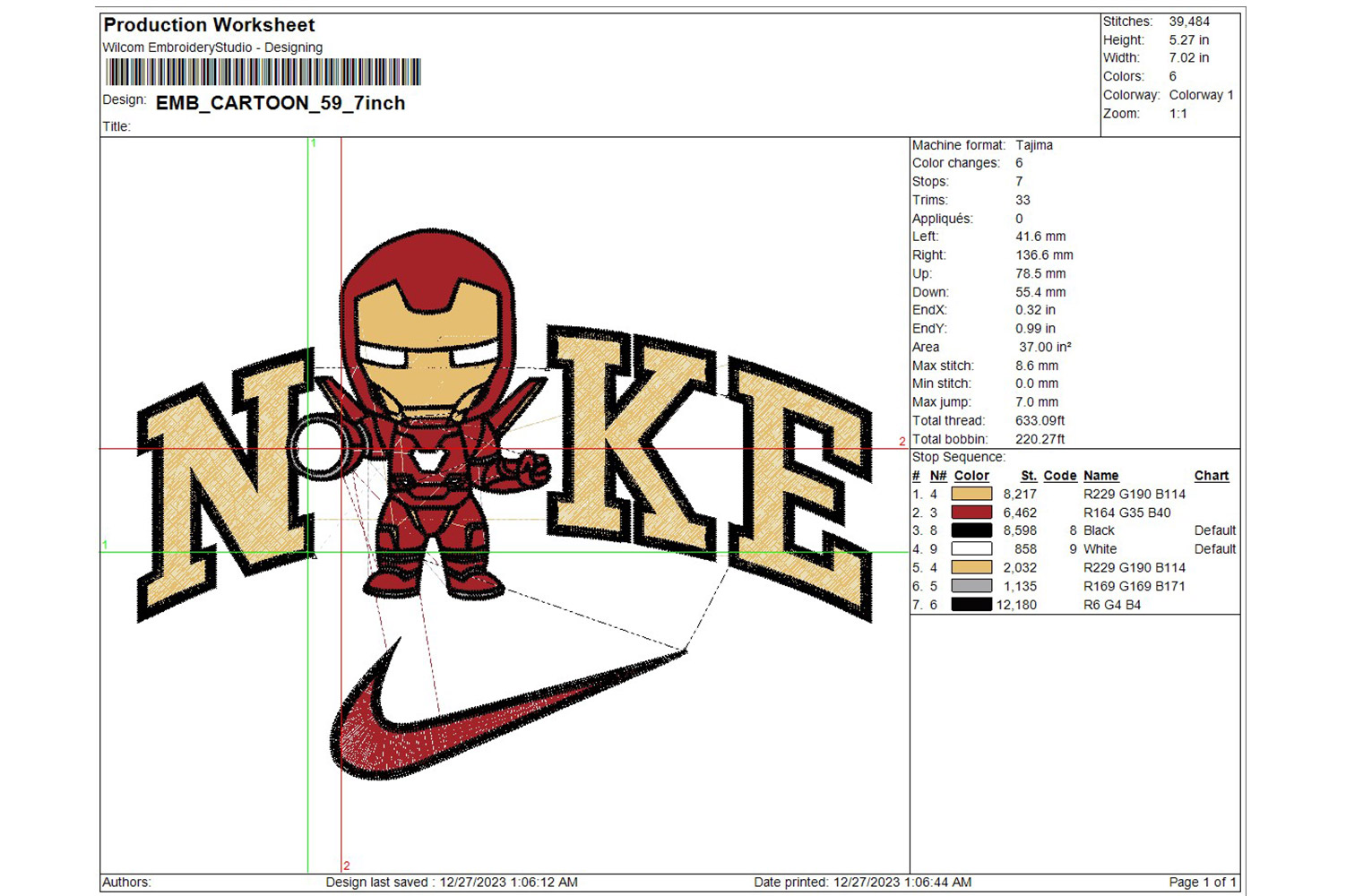Click the 'Color' column header

(971, 476)
